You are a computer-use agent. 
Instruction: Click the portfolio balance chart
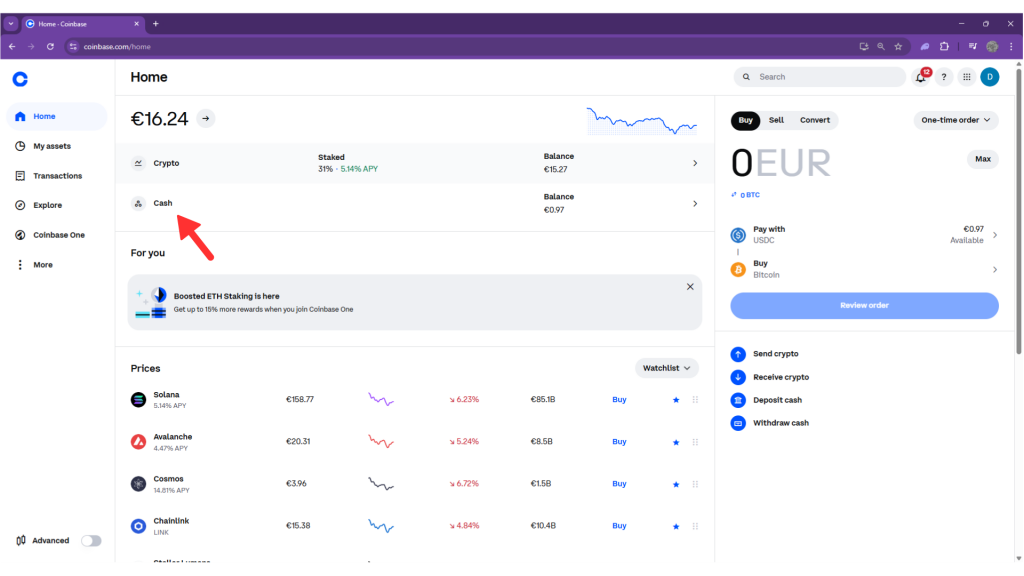(641, 121)
